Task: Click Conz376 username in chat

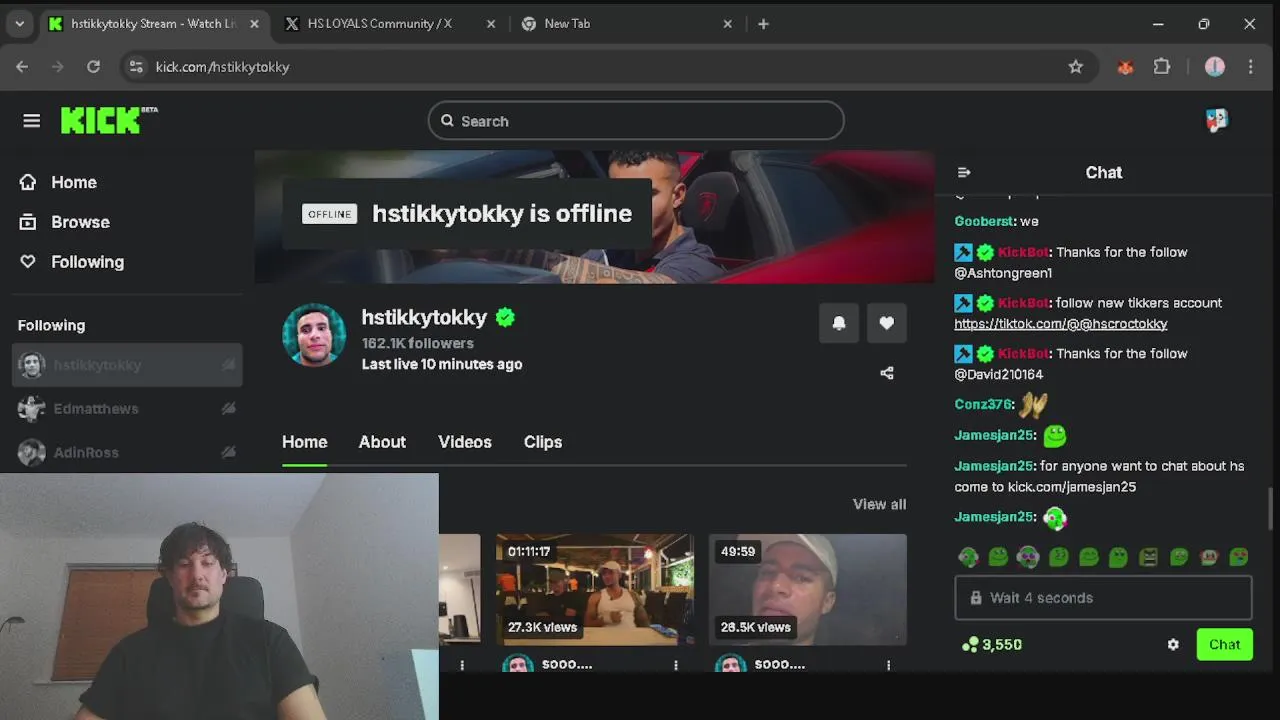Action: [x=984, y=404]
